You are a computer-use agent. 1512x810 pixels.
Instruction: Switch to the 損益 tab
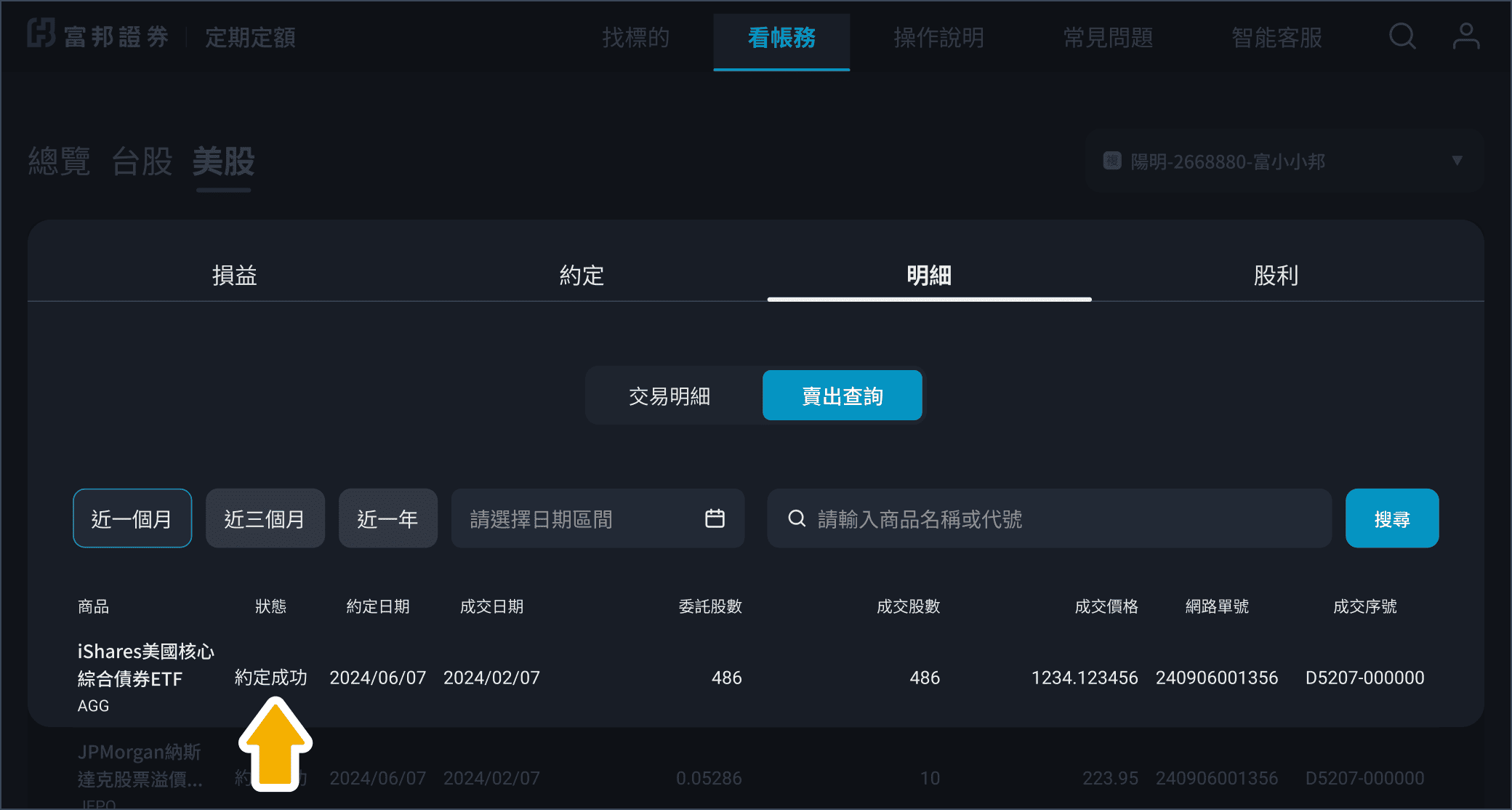234,276
